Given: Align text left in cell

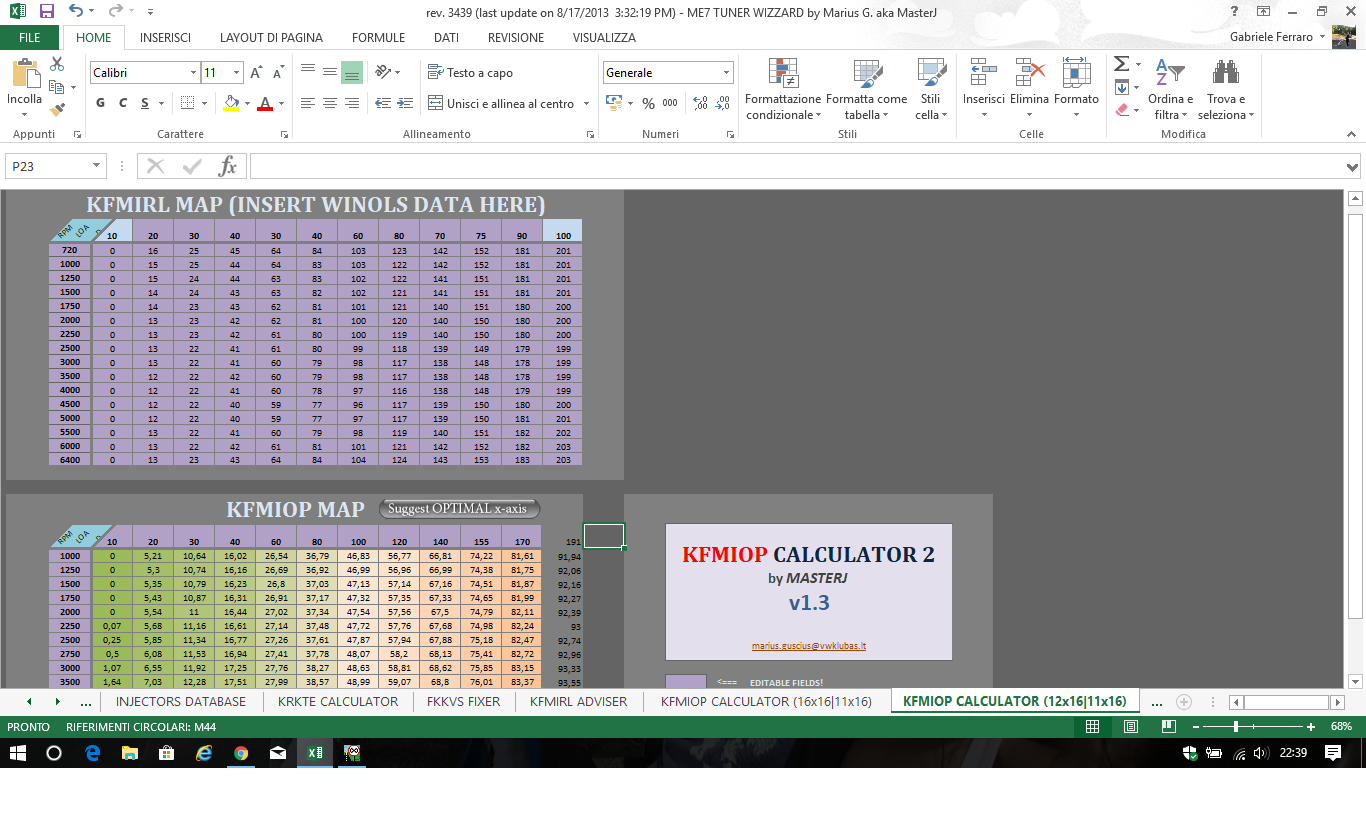Looking at the screenshot, I should coord(307,103).
